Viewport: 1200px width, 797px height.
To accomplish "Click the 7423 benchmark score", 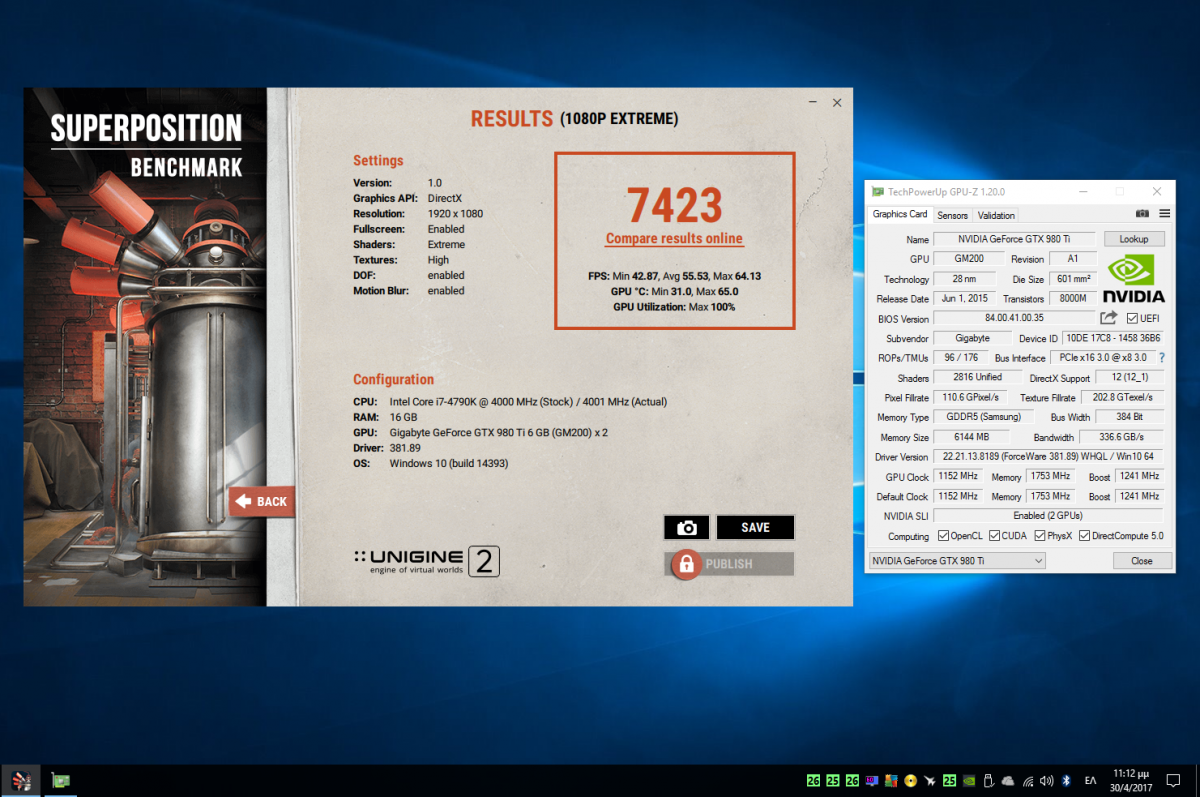I will click(x=674, y=205).
